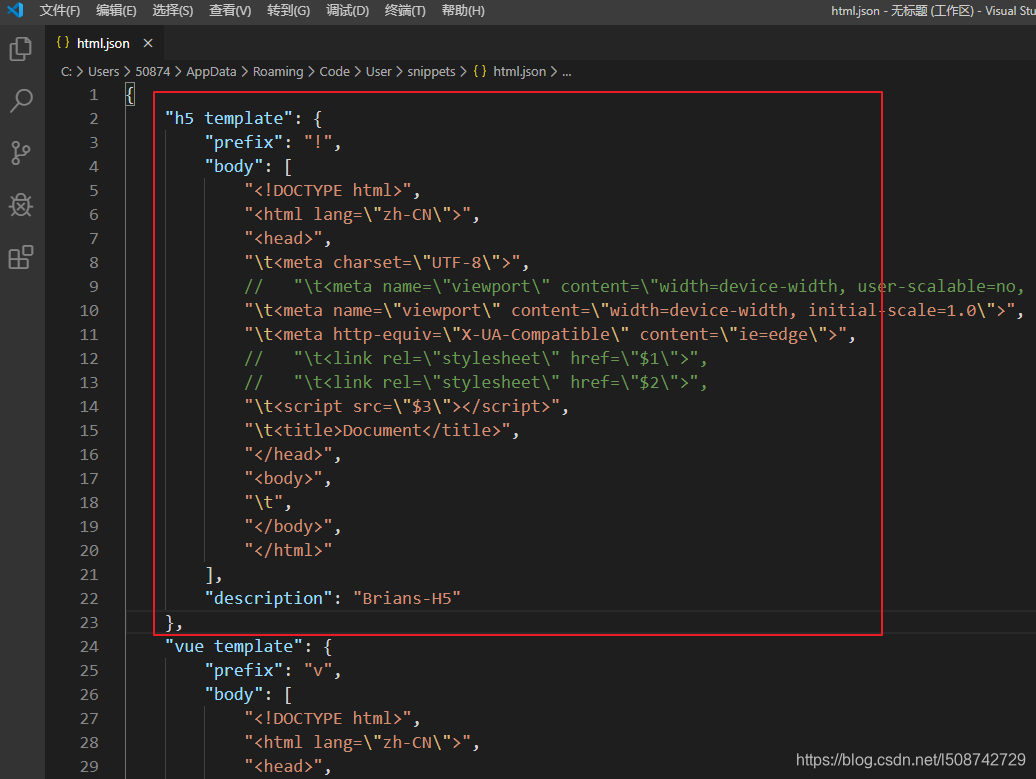Open the 文件(F) menu

click(x=59, y=11)
